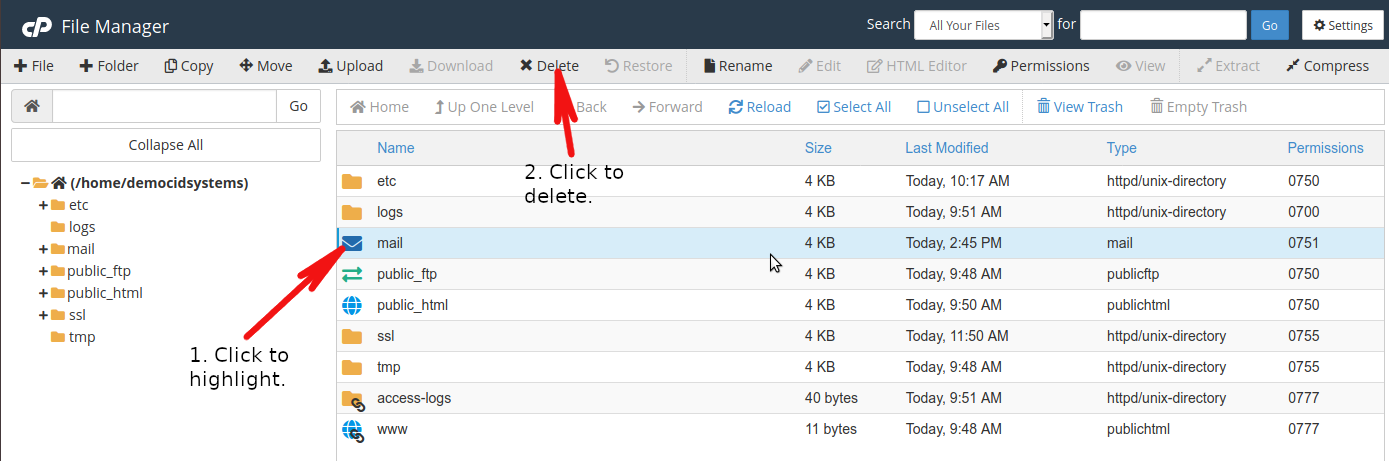Viewport: 1389px width, 461px height.
Task: Sort files by Last Modified column
Action: (947, 148)
